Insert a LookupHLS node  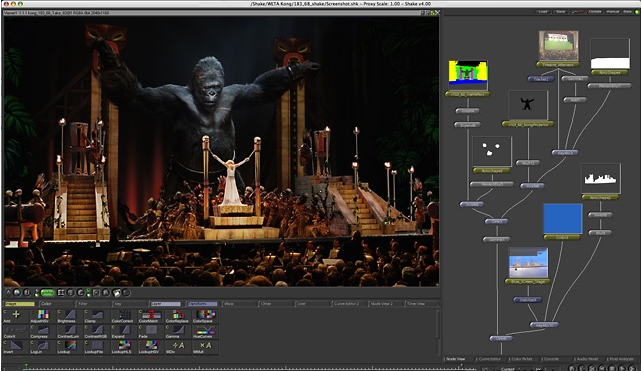click(124, 346)
